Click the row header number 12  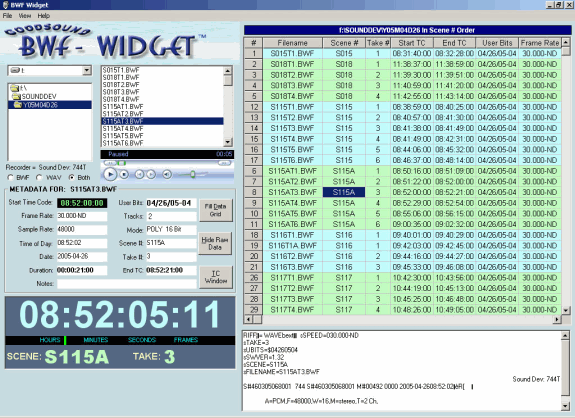coord(253,107)
